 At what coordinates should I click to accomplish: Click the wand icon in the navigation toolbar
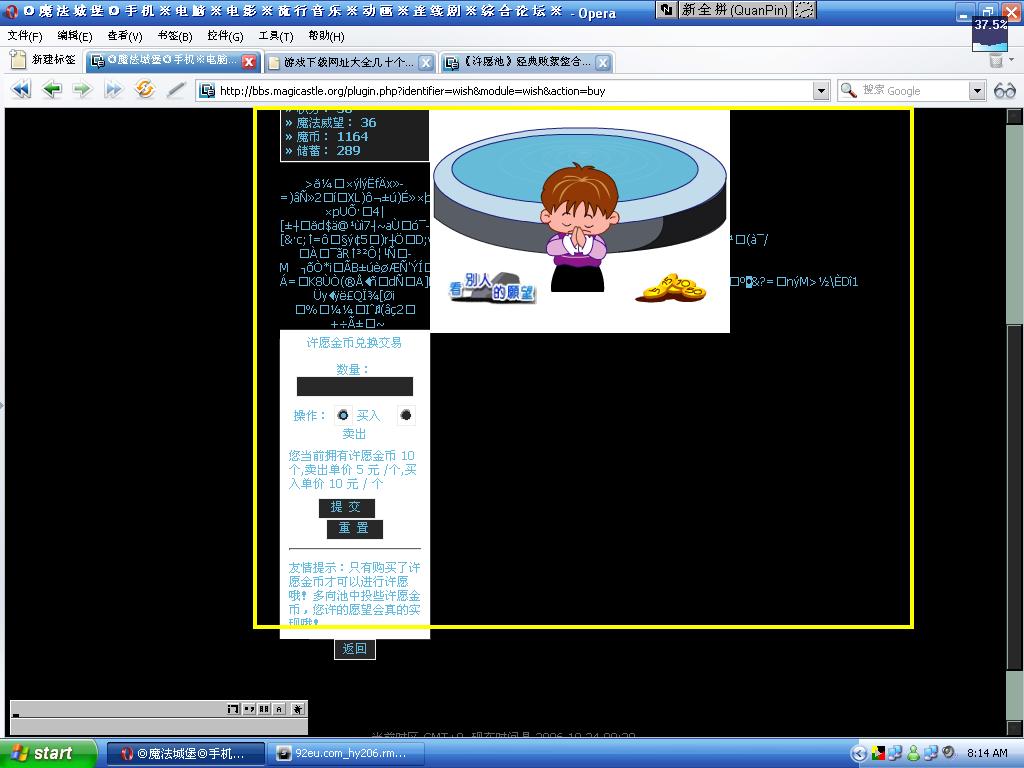(175, 89)
